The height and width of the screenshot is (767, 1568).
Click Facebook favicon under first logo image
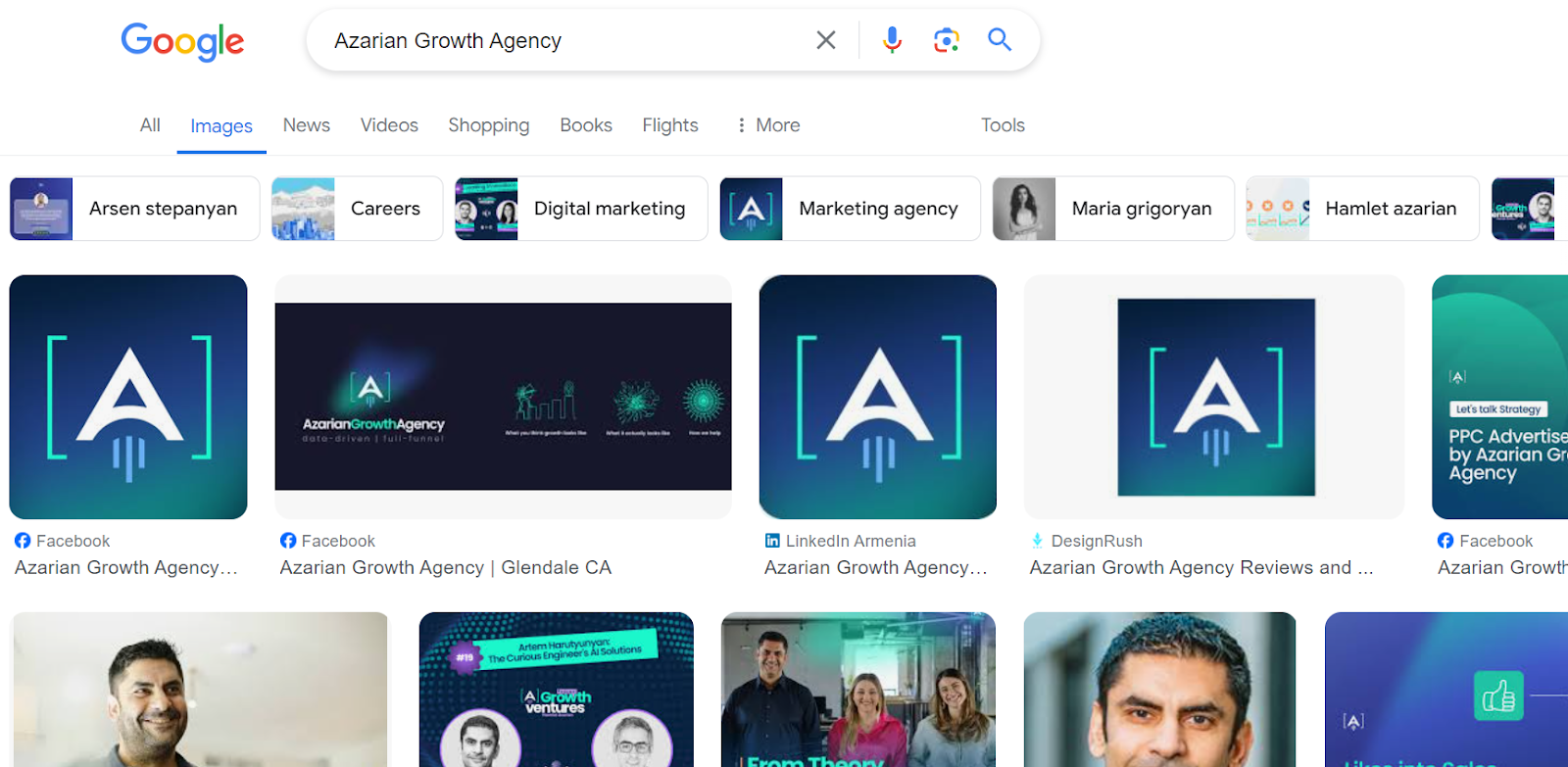tap(23, 541)
